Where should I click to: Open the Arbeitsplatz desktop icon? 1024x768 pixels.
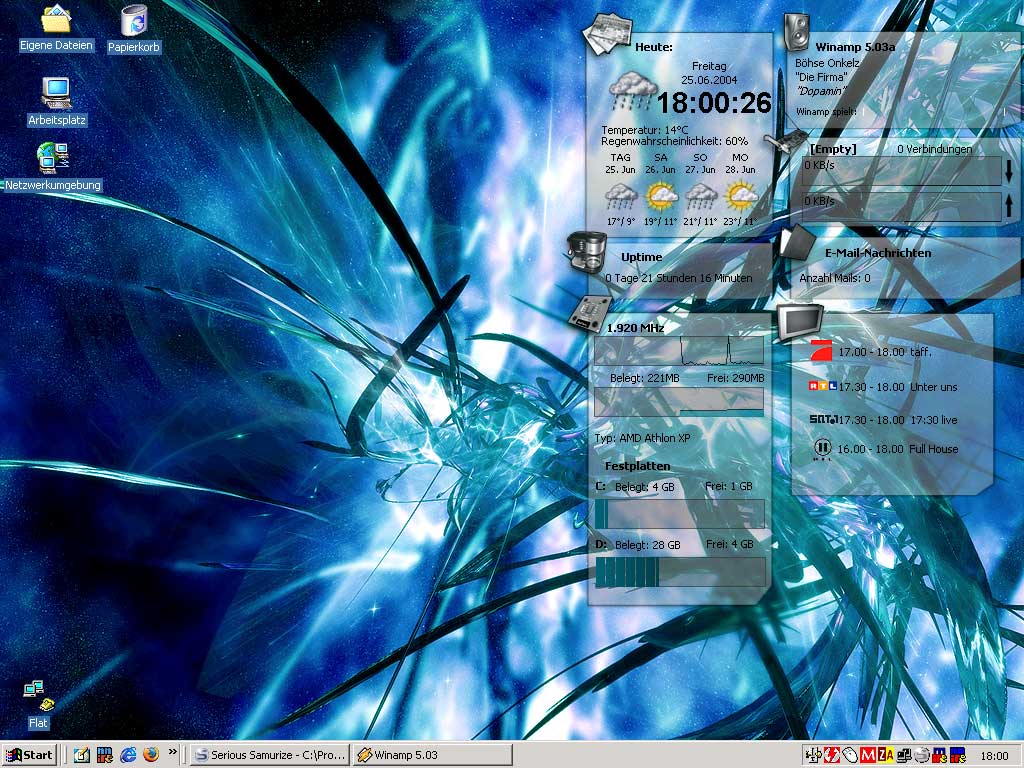tap(56, 94)
